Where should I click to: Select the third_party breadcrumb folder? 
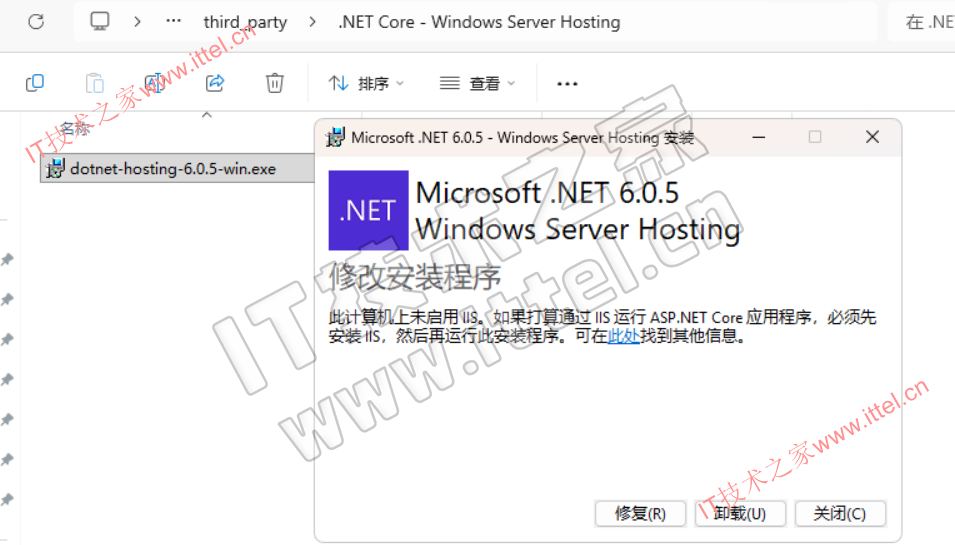coord(245,23)
